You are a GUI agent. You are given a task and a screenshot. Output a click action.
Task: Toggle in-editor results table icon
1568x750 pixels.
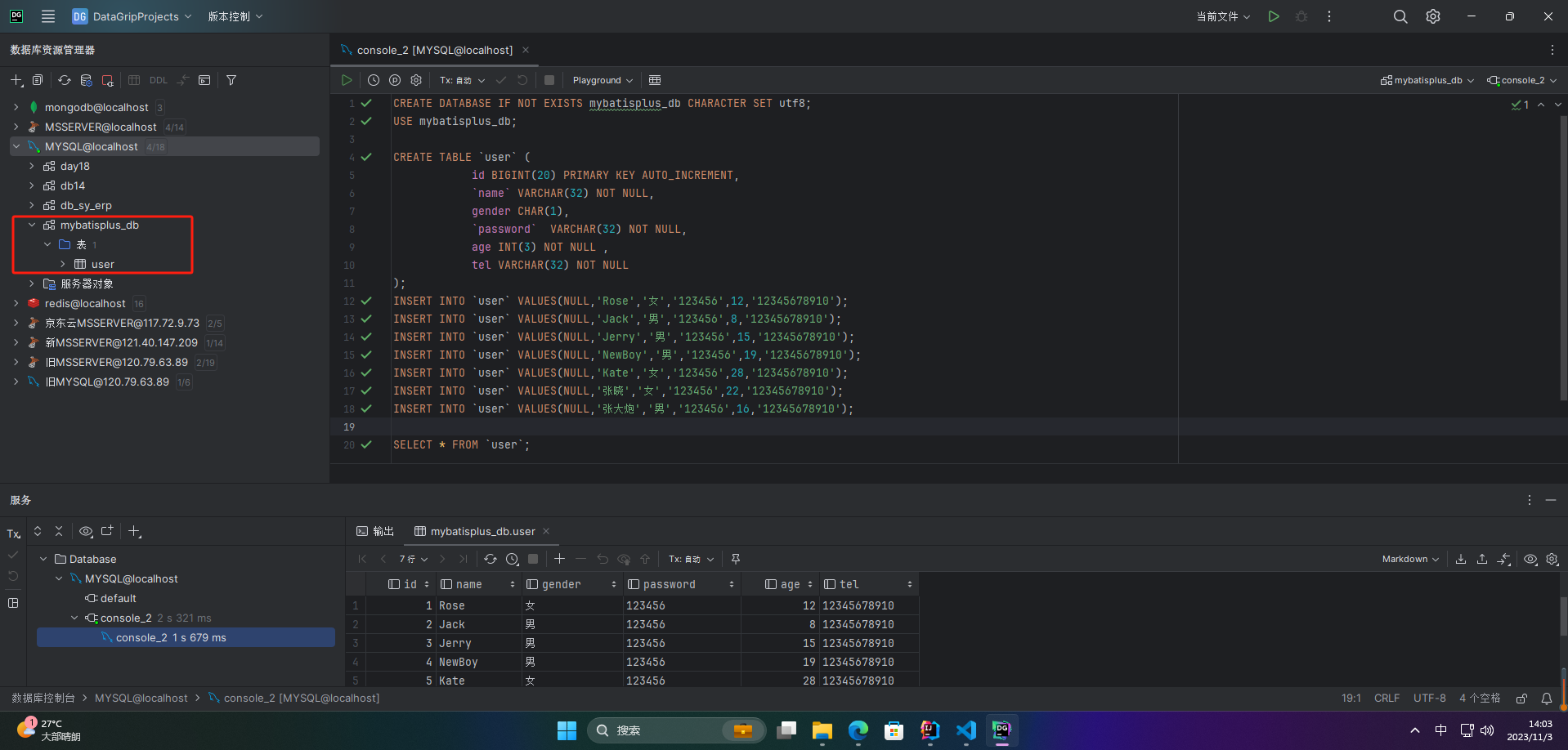pos(655,80)
